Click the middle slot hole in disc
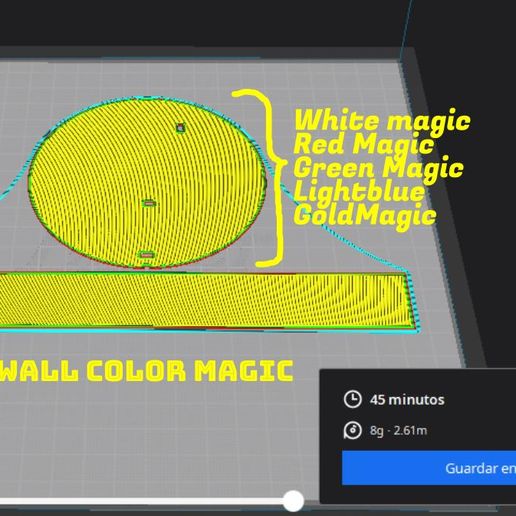516x516 pixels. point(149,203)
